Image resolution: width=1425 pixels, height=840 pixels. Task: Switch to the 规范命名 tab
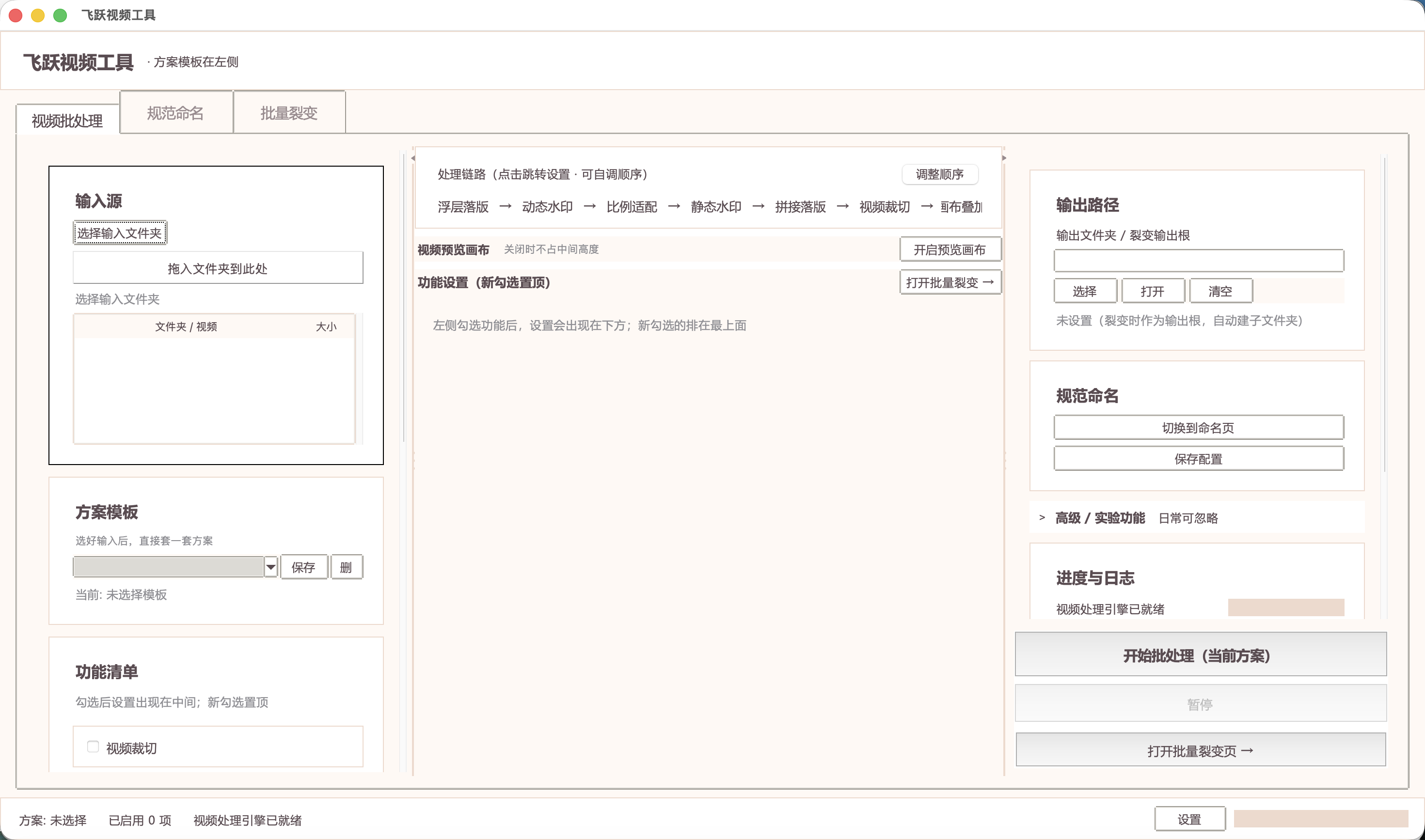(x=176, y=113)
